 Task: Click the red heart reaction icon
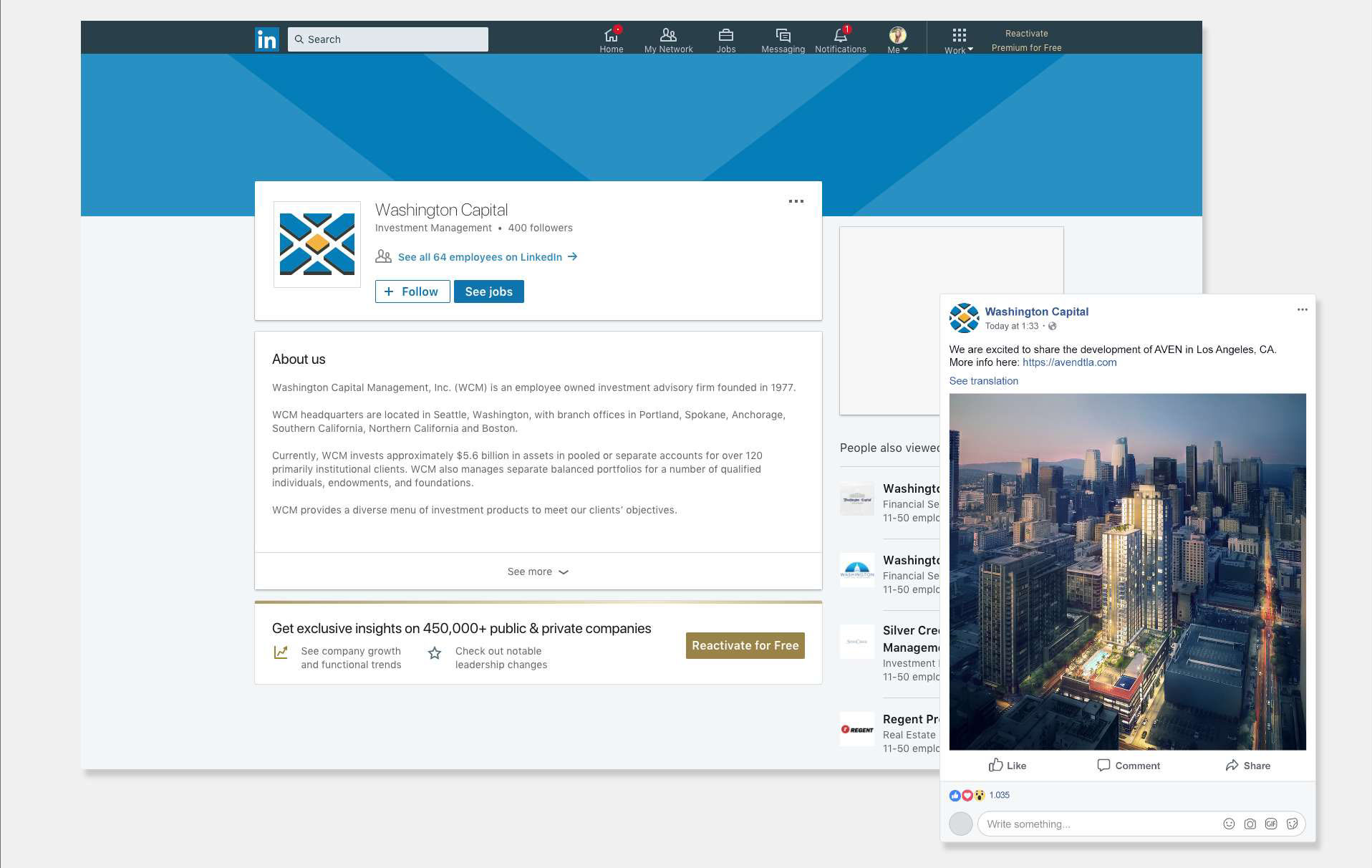(x=967, y=795)
